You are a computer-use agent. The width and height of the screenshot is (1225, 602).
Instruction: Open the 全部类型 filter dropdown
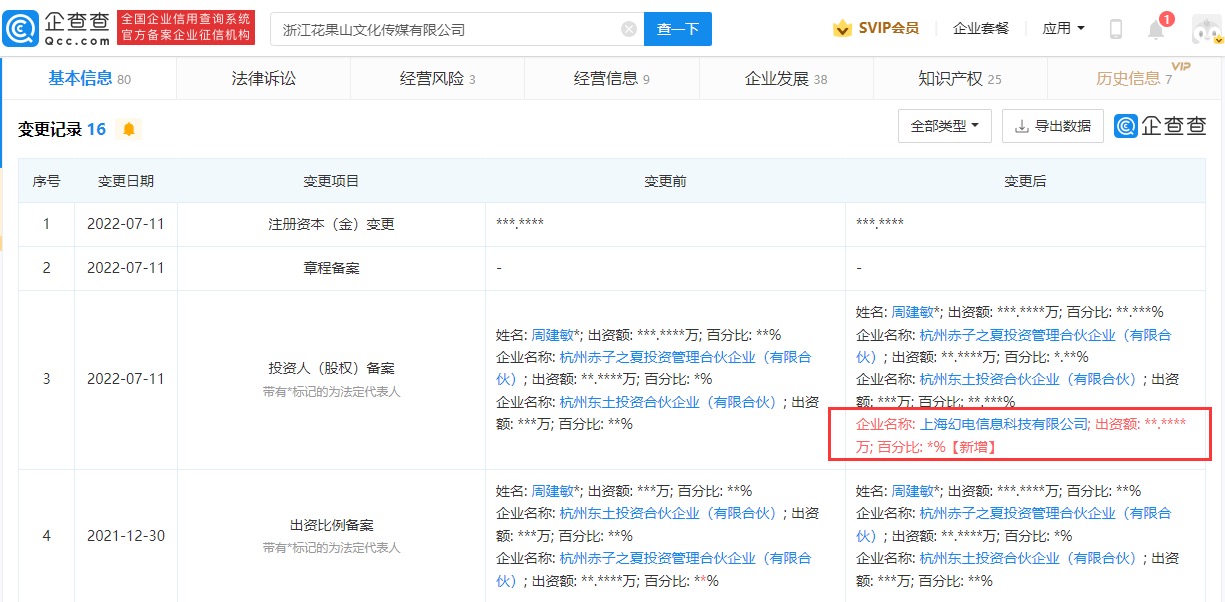(x=944, y=126)
